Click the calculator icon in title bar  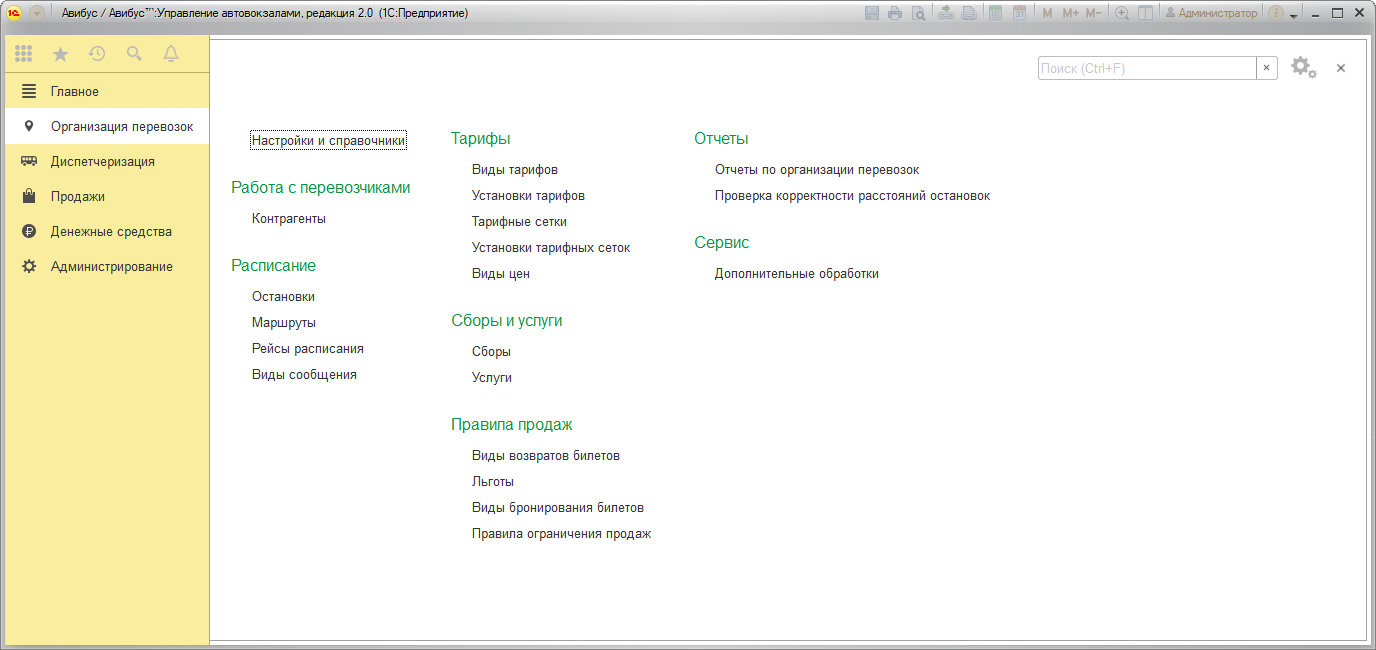[x=995, y=13]
